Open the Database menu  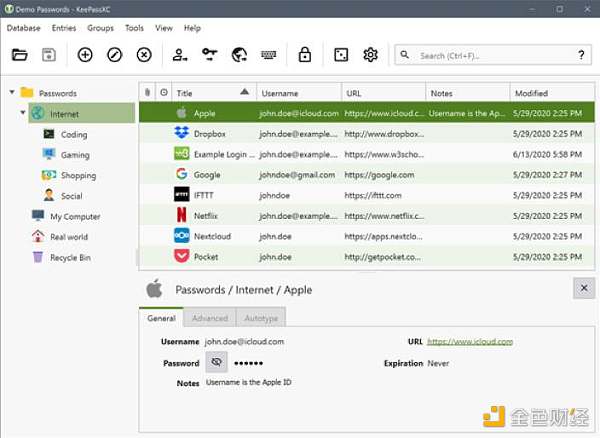[x=23, y=28]
